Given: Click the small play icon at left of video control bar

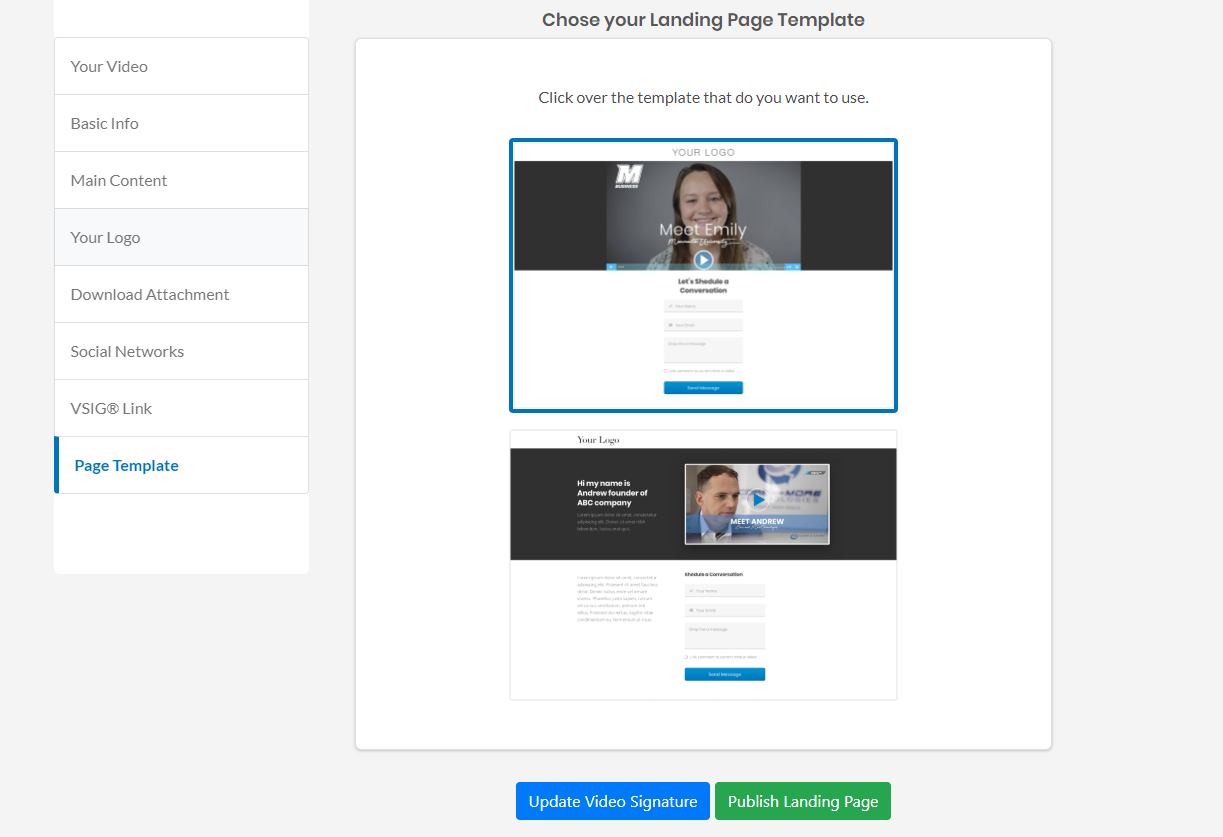Looking at the screenshot, I should (x=611, y=267).
